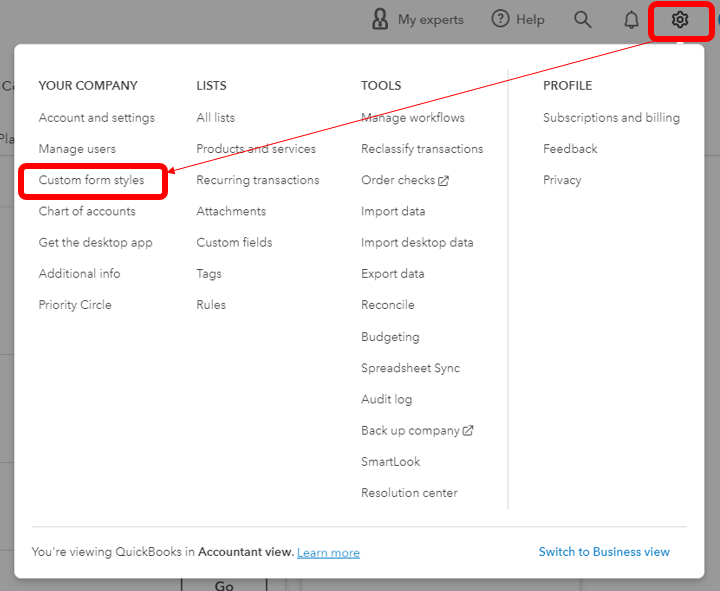Open Rules in Lists
This screenshot has height=591, width=720.
(211, 305)
